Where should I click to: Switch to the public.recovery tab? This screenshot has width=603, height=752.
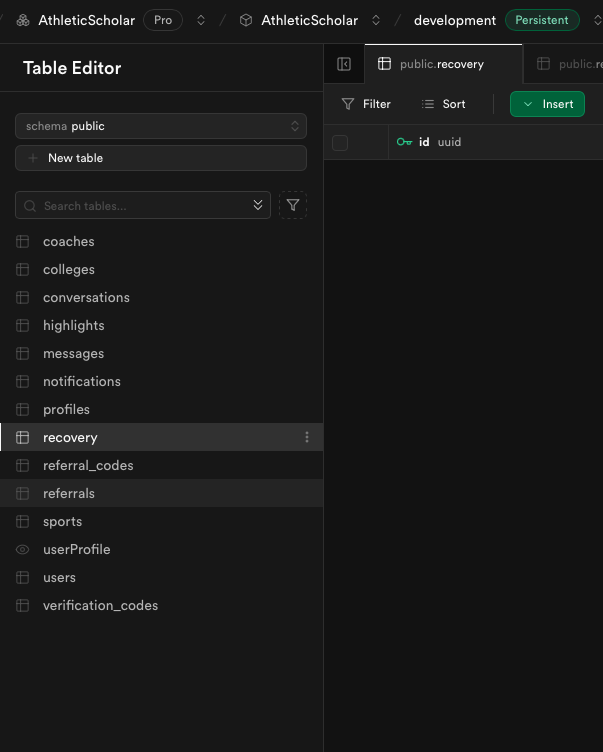click(441, 64)
